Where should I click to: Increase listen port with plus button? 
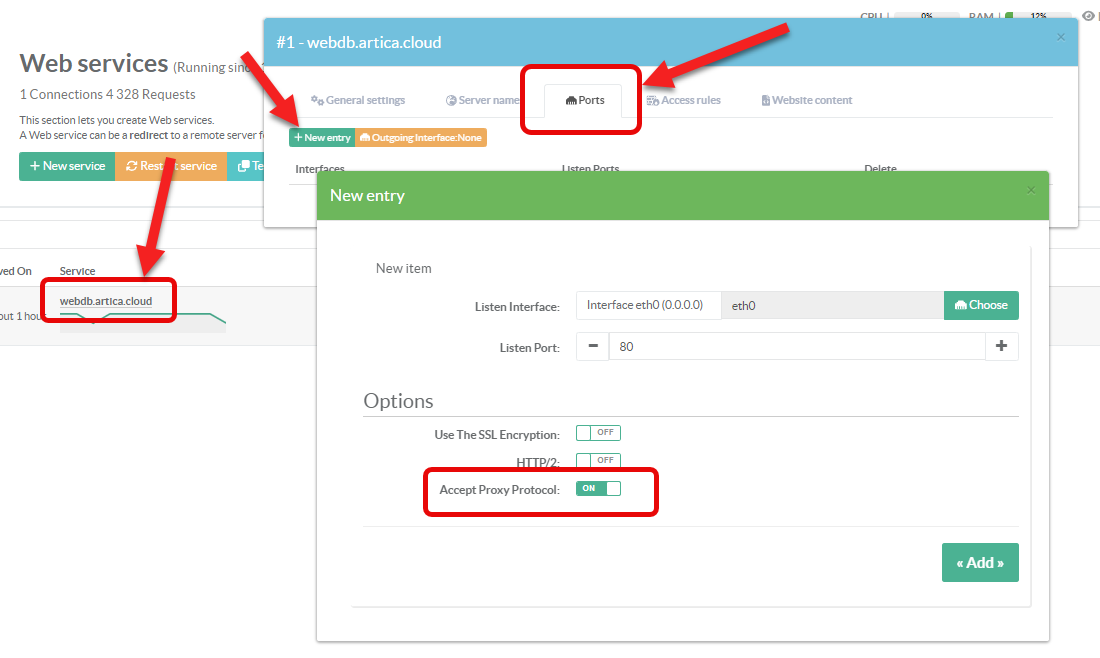[1002, 346]
